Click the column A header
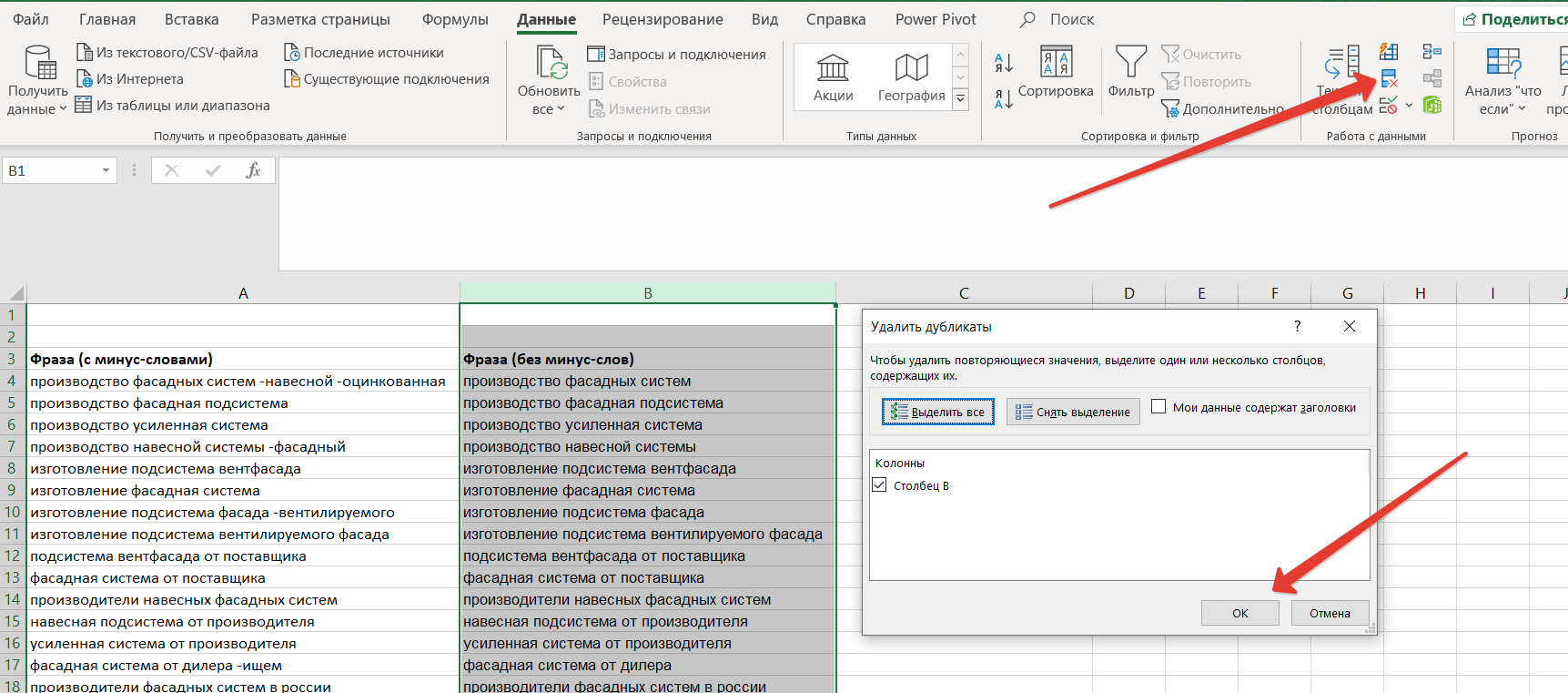1568x693 pixels. point(243,293)
